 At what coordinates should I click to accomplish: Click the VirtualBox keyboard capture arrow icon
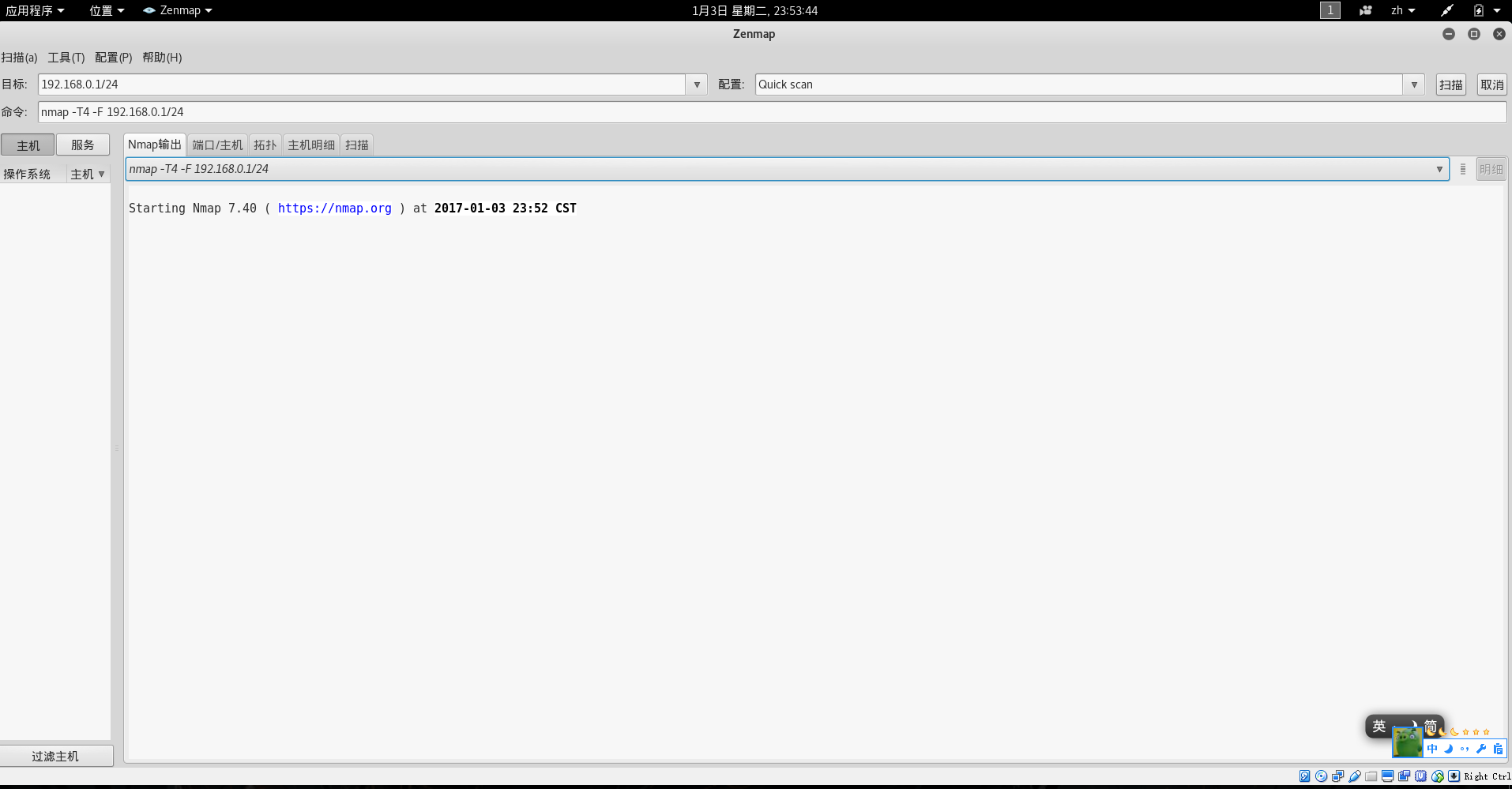pos(1454,776)
